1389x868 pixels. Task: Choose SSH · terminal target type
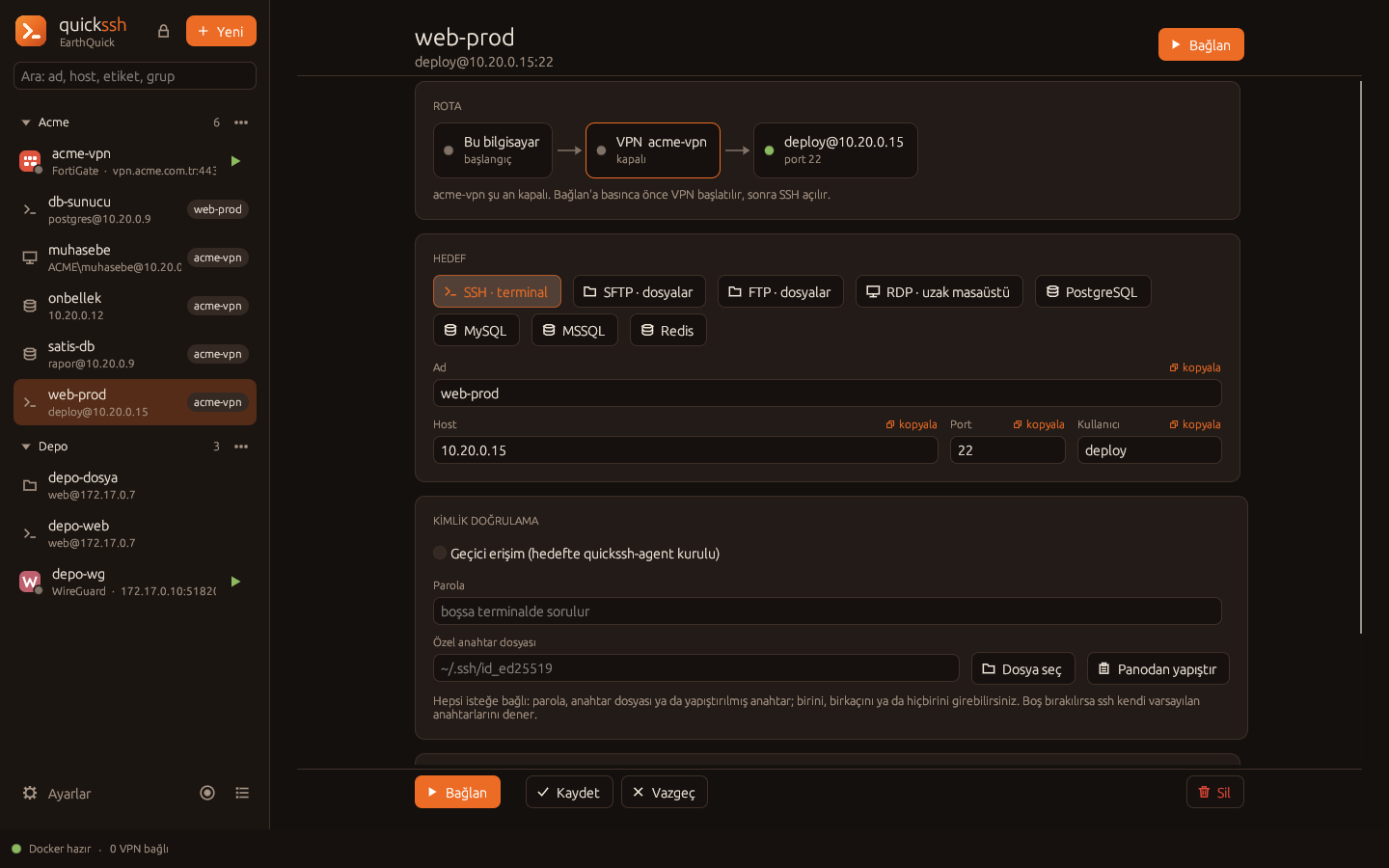[x=497, y=291]
